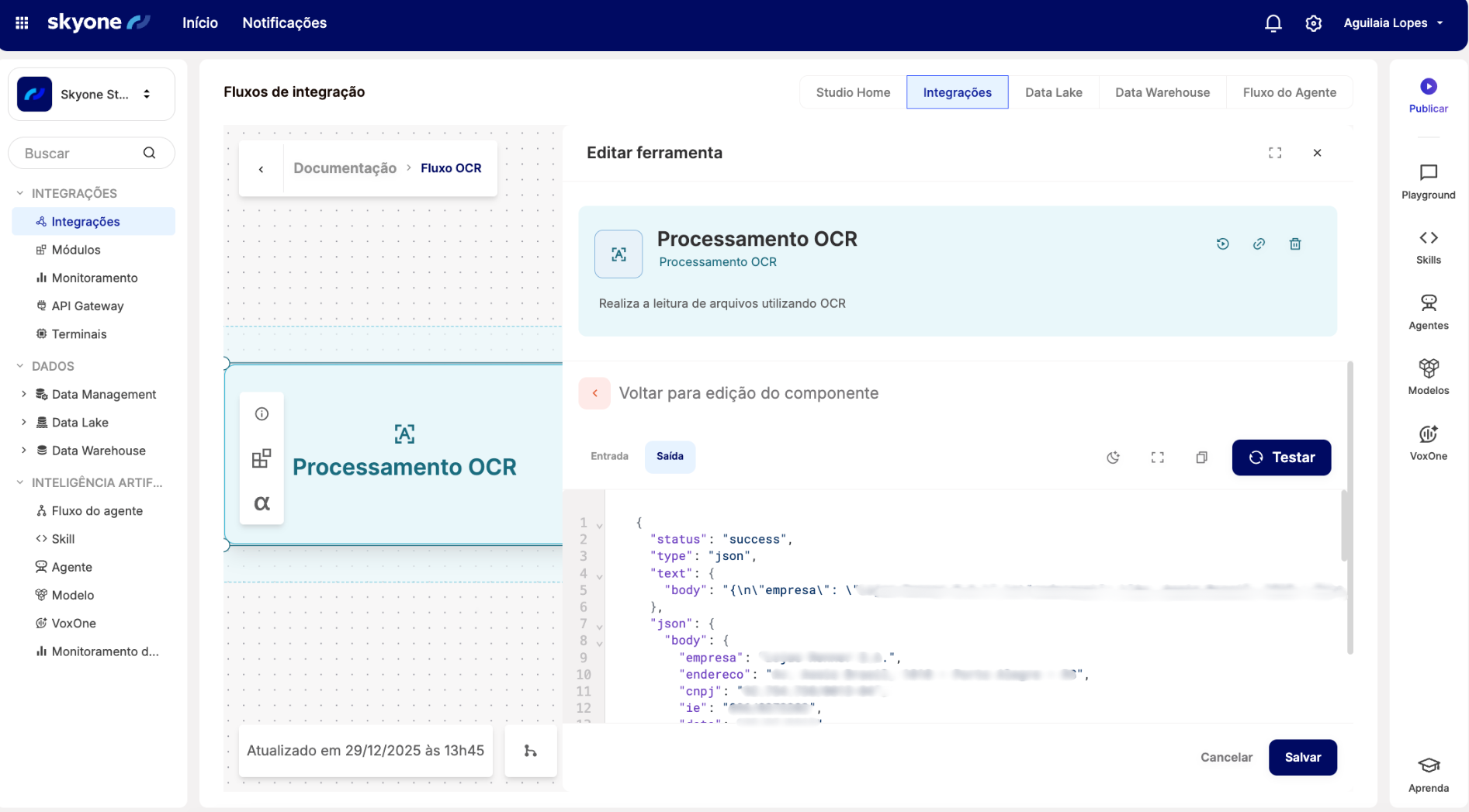
Task: Open the Aguilaia Lopes user dropdown
Action: (x=1393, y=23)
